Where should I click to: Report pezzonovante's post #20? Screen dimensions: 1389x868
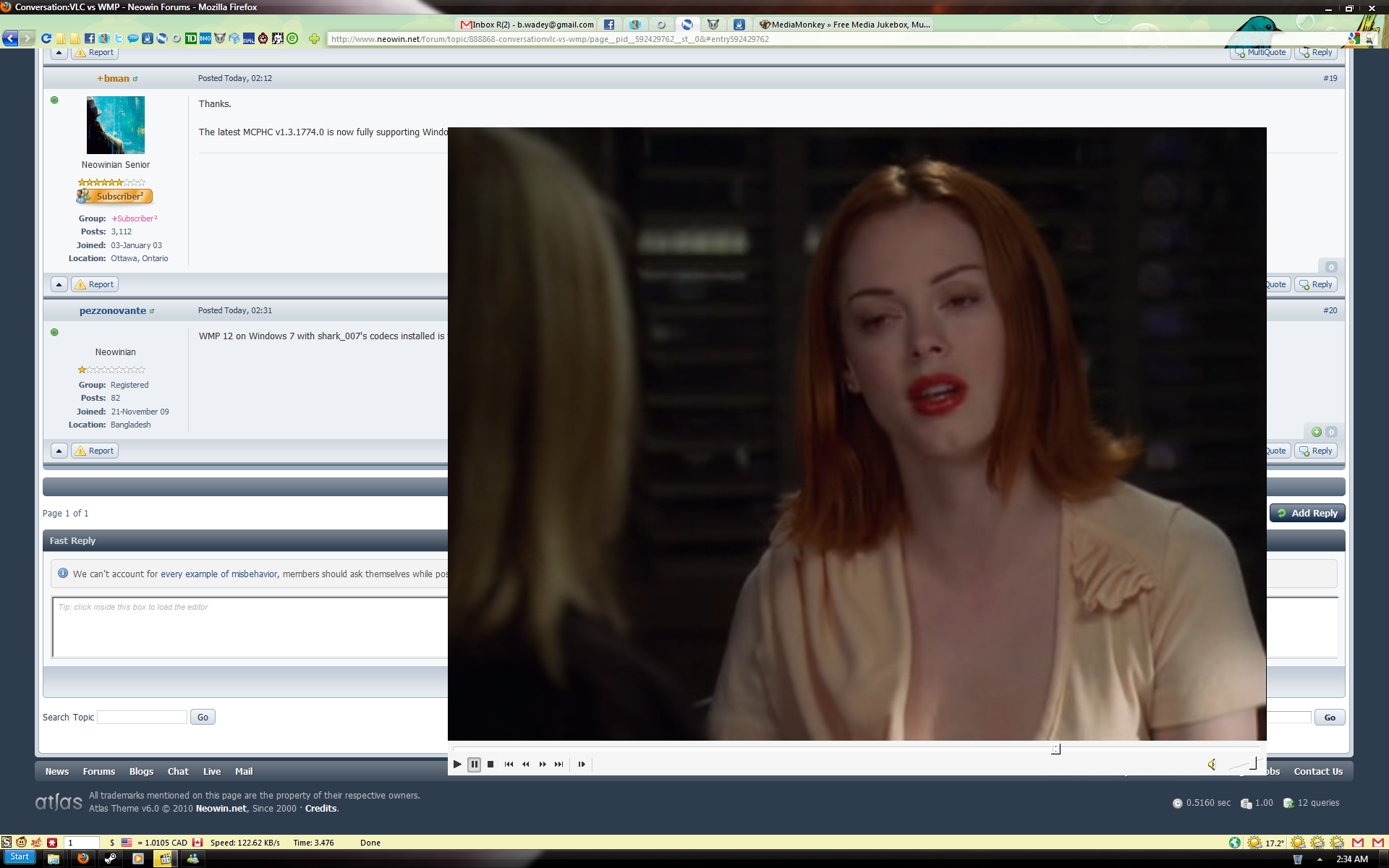(95, 451)
